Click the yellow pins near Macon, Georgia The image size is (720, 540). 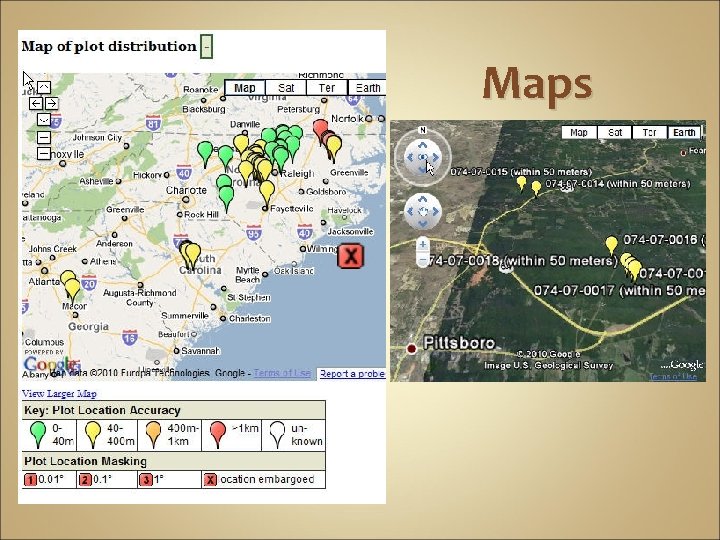click(71, 288)
